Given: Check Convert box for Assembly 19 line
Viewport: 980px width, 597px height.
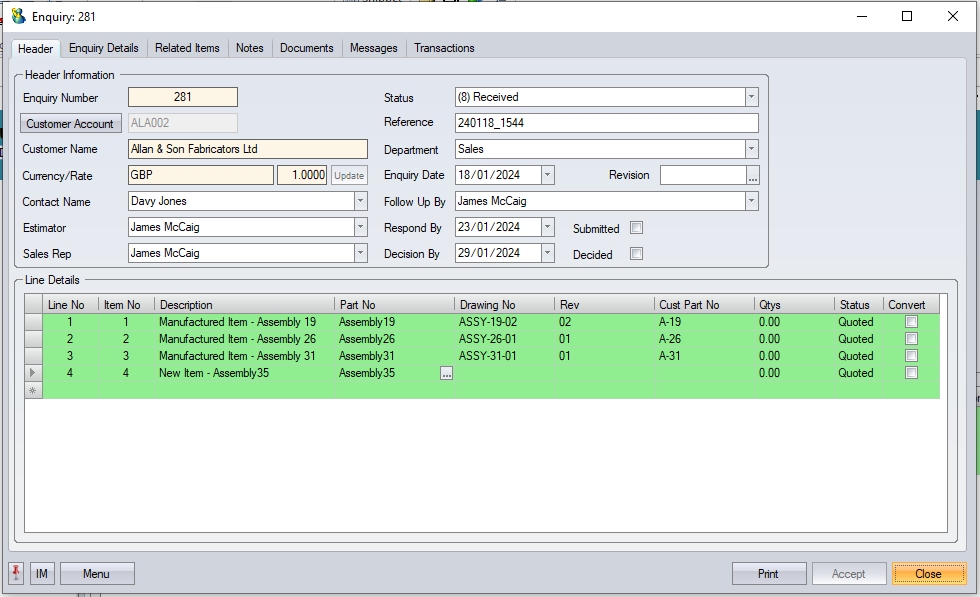Looking at the screenshot, I should coord(911,322).
